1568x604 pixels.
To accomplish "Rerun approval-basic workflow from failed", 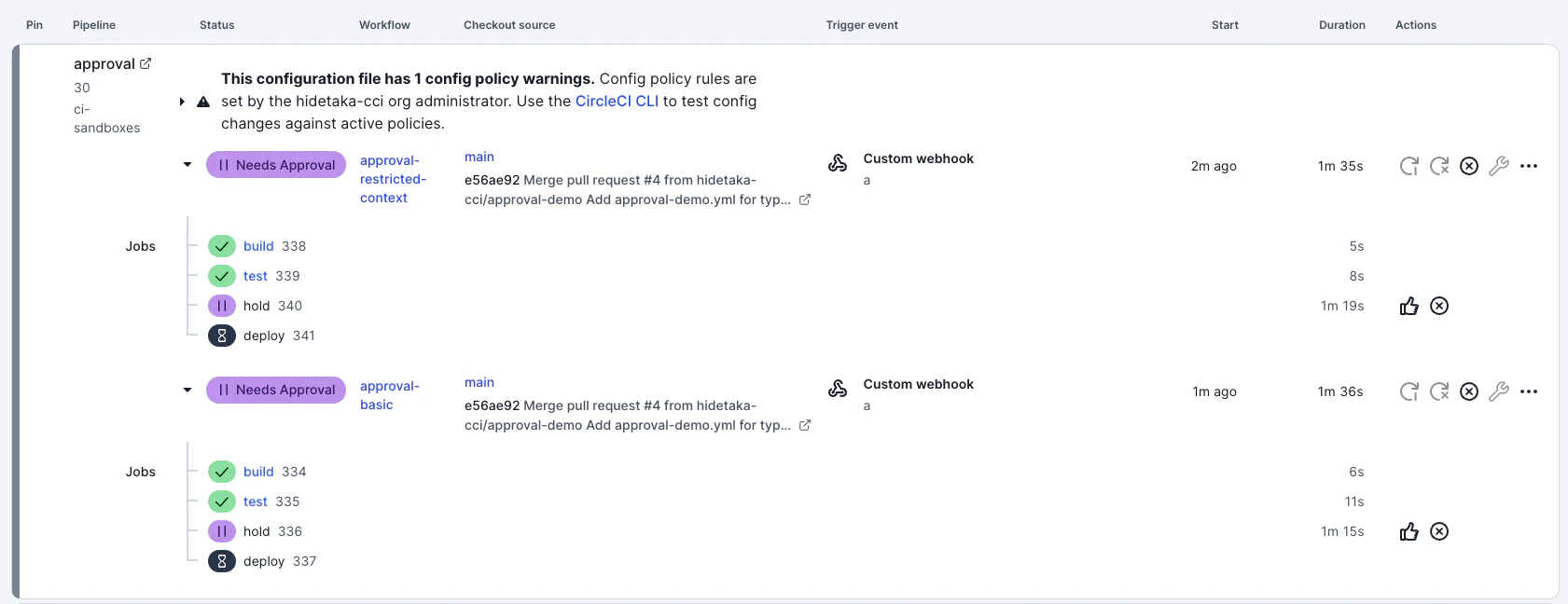I will point(1439,391).
